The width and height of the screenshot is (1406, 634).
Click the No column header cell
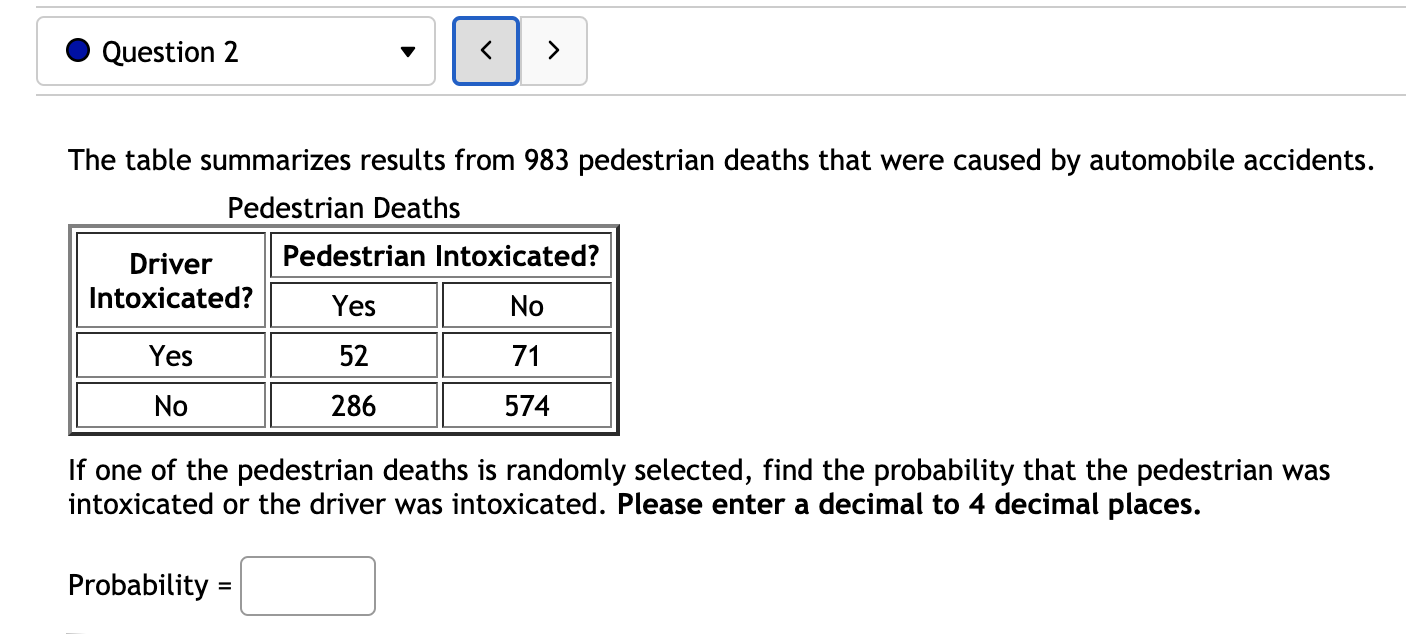pos(527,305)
